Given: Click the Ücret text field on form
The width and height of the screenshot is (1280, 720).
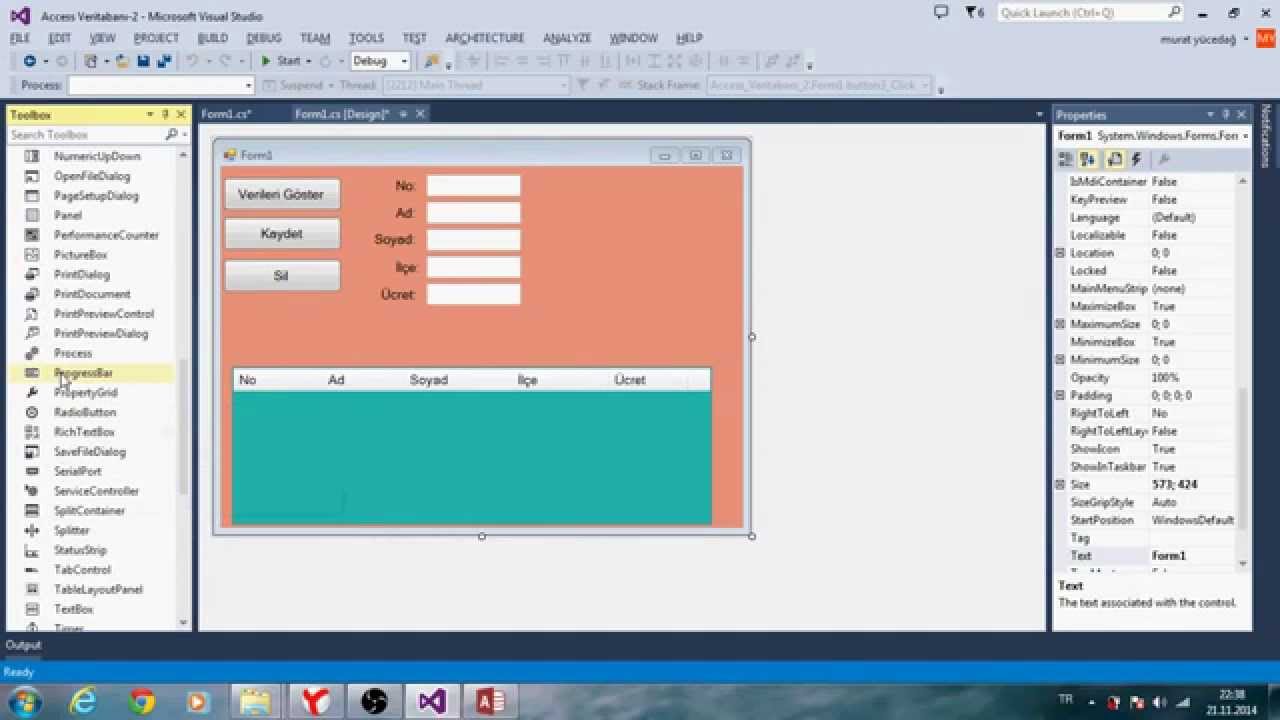Looking at the screenshot, I should (x=473, y=294).
